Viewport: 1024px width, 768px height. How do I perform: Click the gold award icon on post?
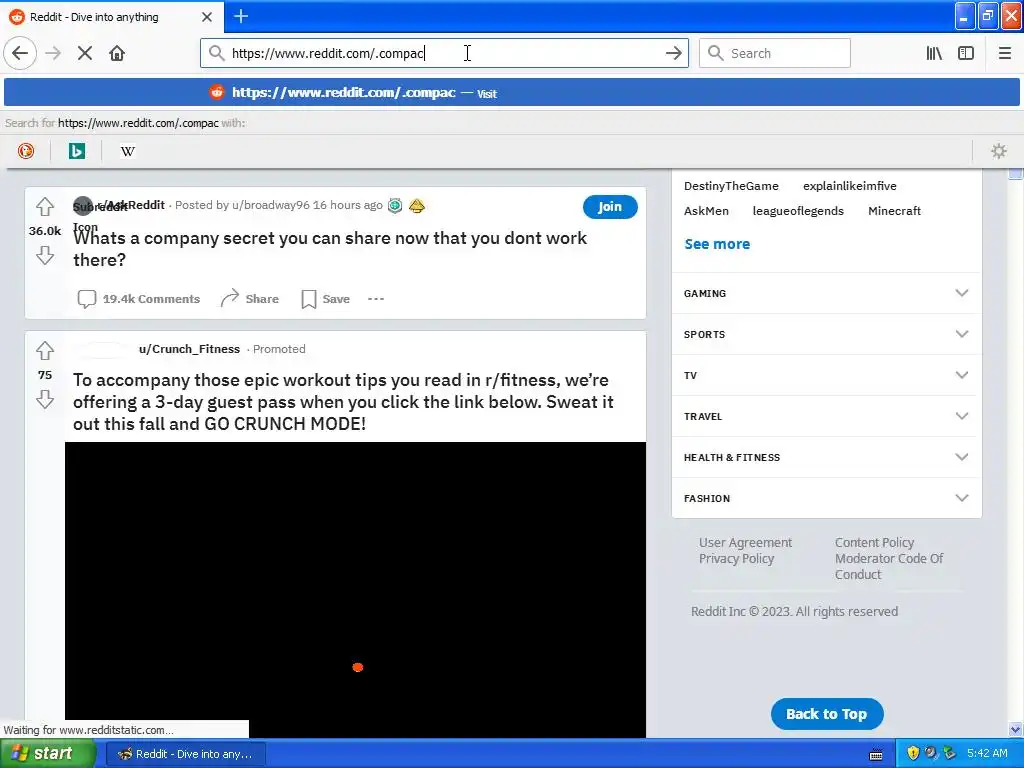417,206
